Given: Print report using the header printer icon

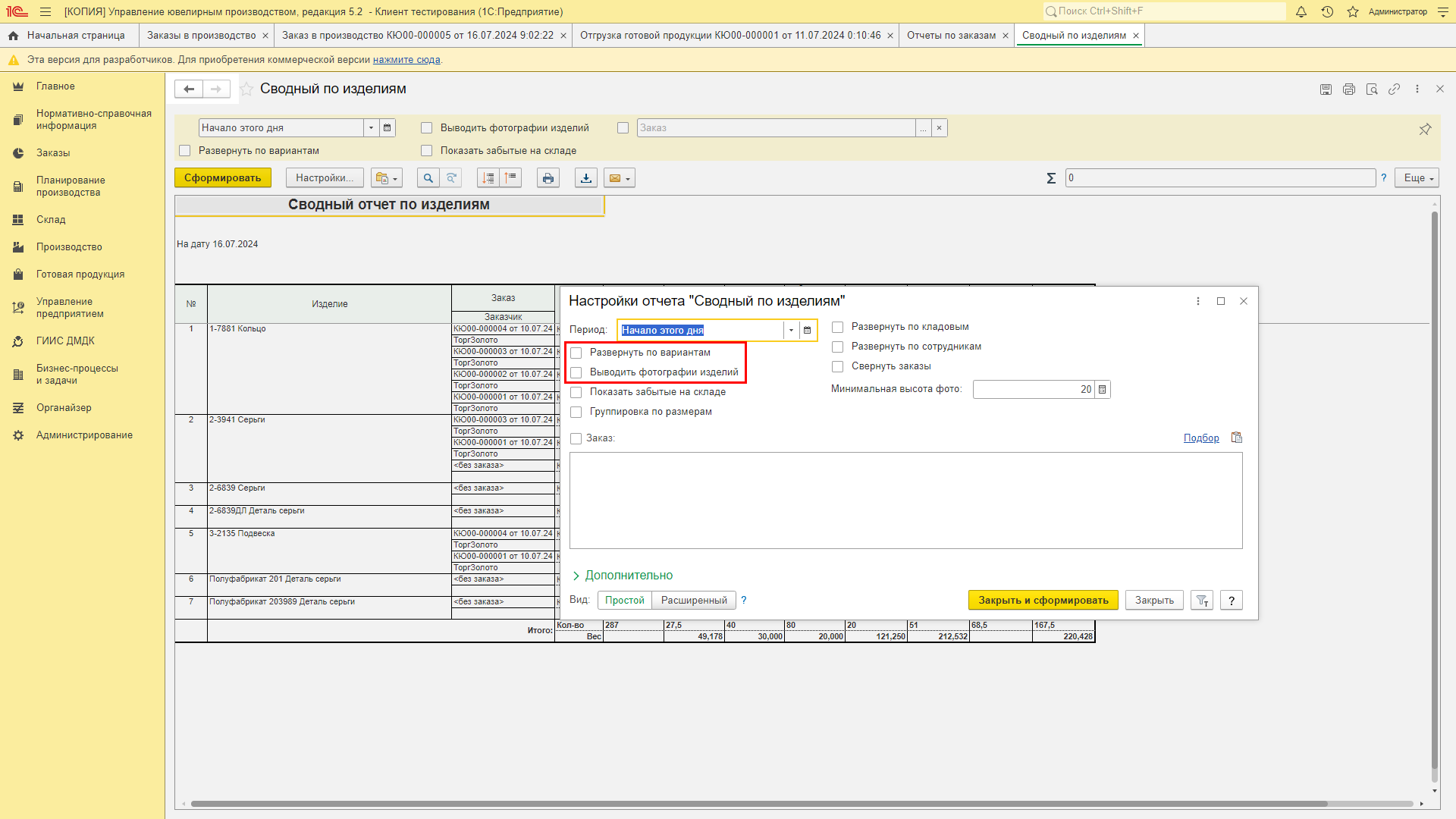Looking at the screenshot, I should (1348, 89).
